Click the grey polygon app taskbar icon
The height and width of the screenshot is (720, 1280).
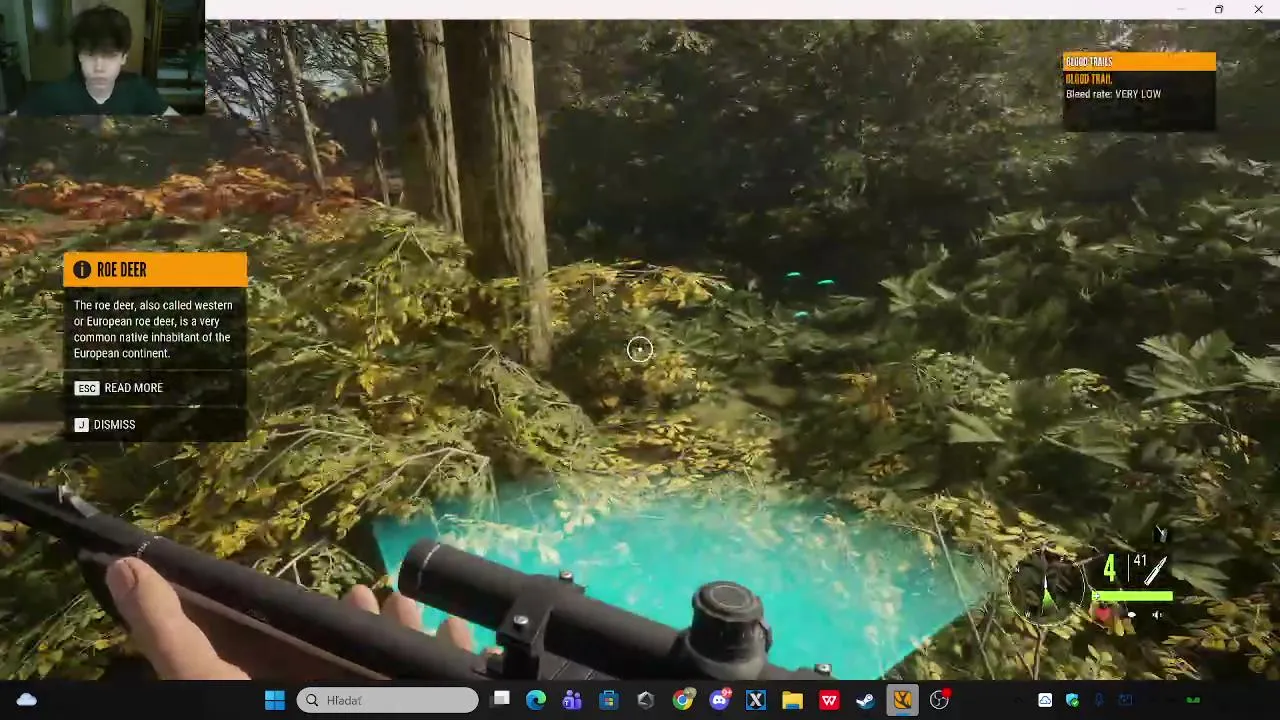coord(645,700)
